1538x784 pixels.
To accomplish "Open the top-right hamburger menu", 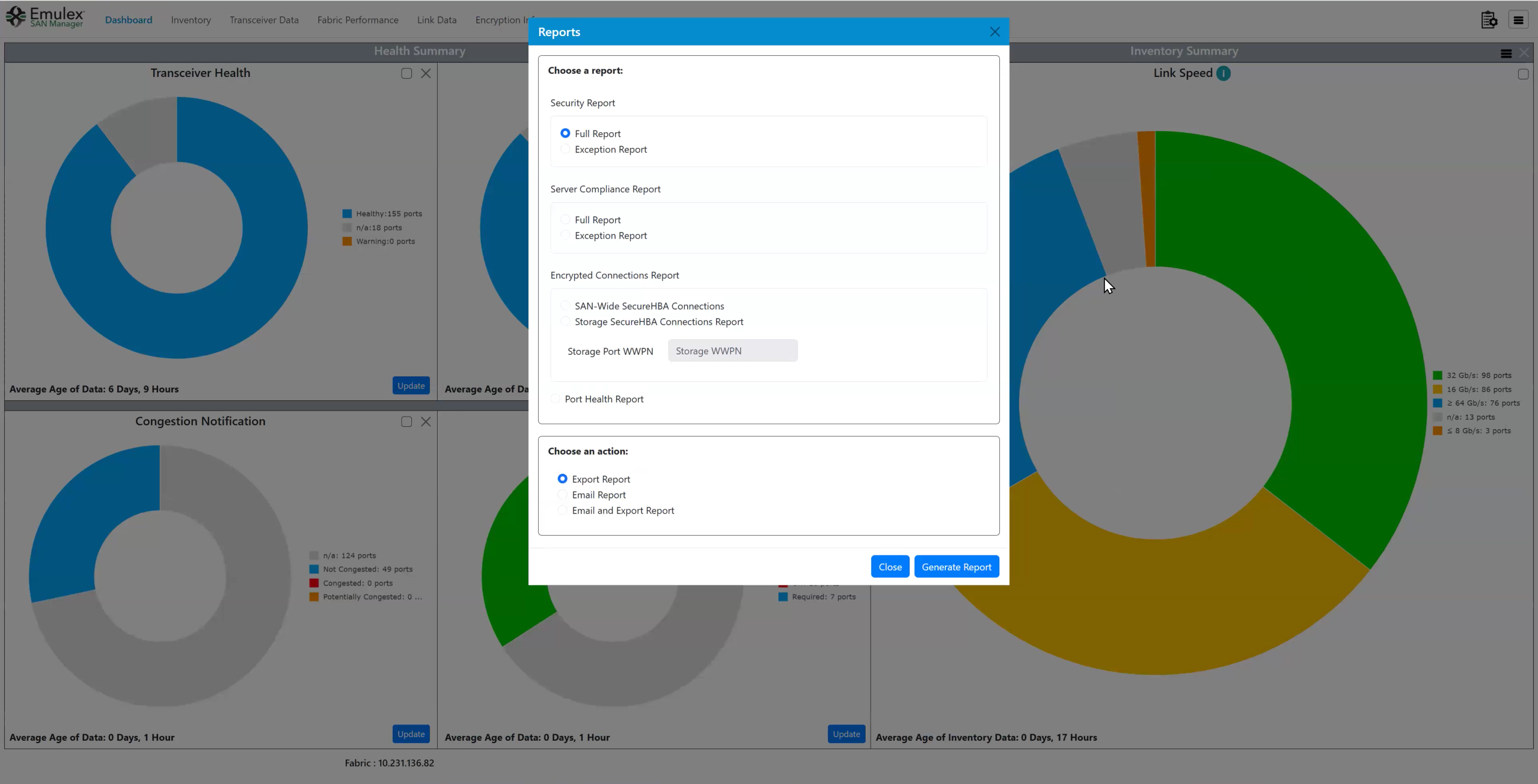I will (x=1518, y=20).
